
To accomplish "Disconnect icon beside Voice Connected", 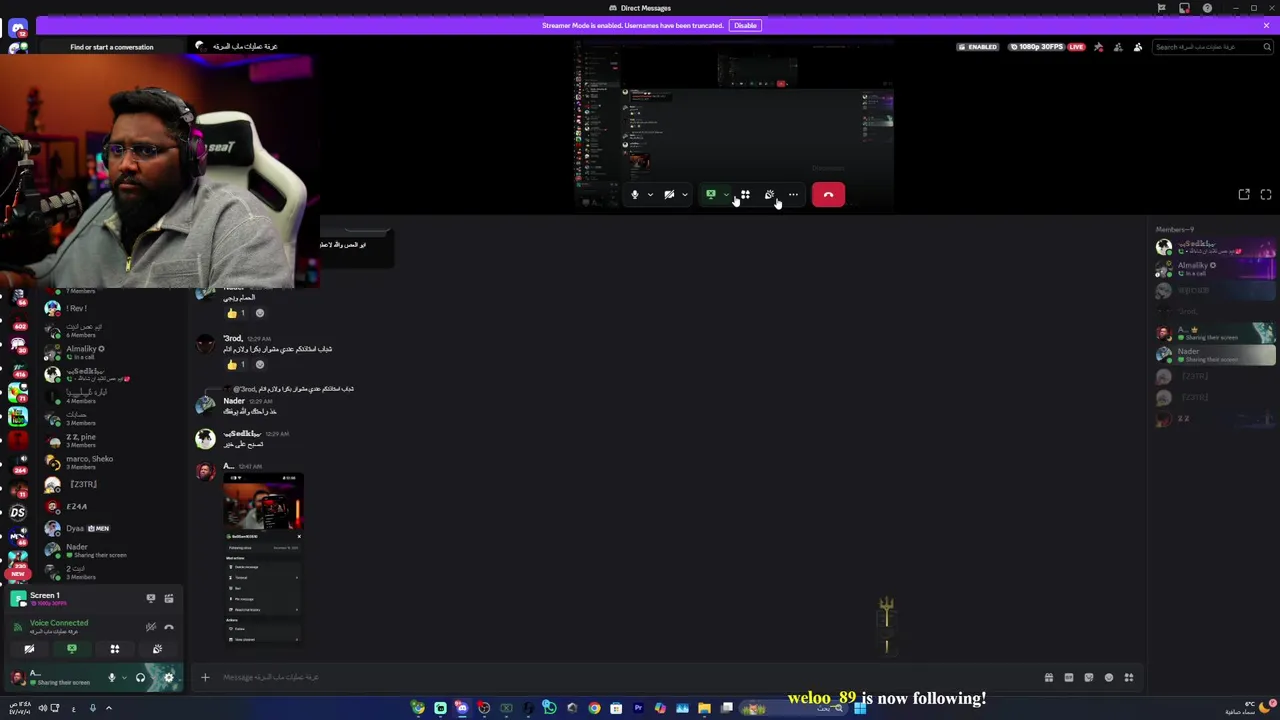I will pyautogui.click(x=169, y=627).
